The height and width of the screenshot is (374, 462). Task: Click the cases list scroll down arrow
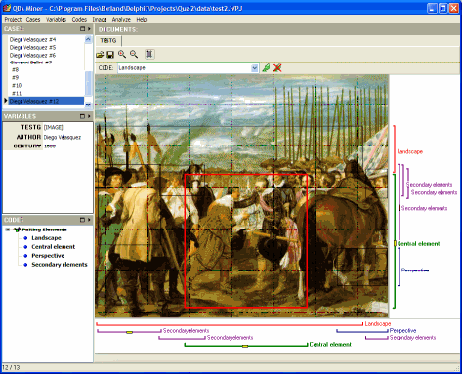click(88, 104)
